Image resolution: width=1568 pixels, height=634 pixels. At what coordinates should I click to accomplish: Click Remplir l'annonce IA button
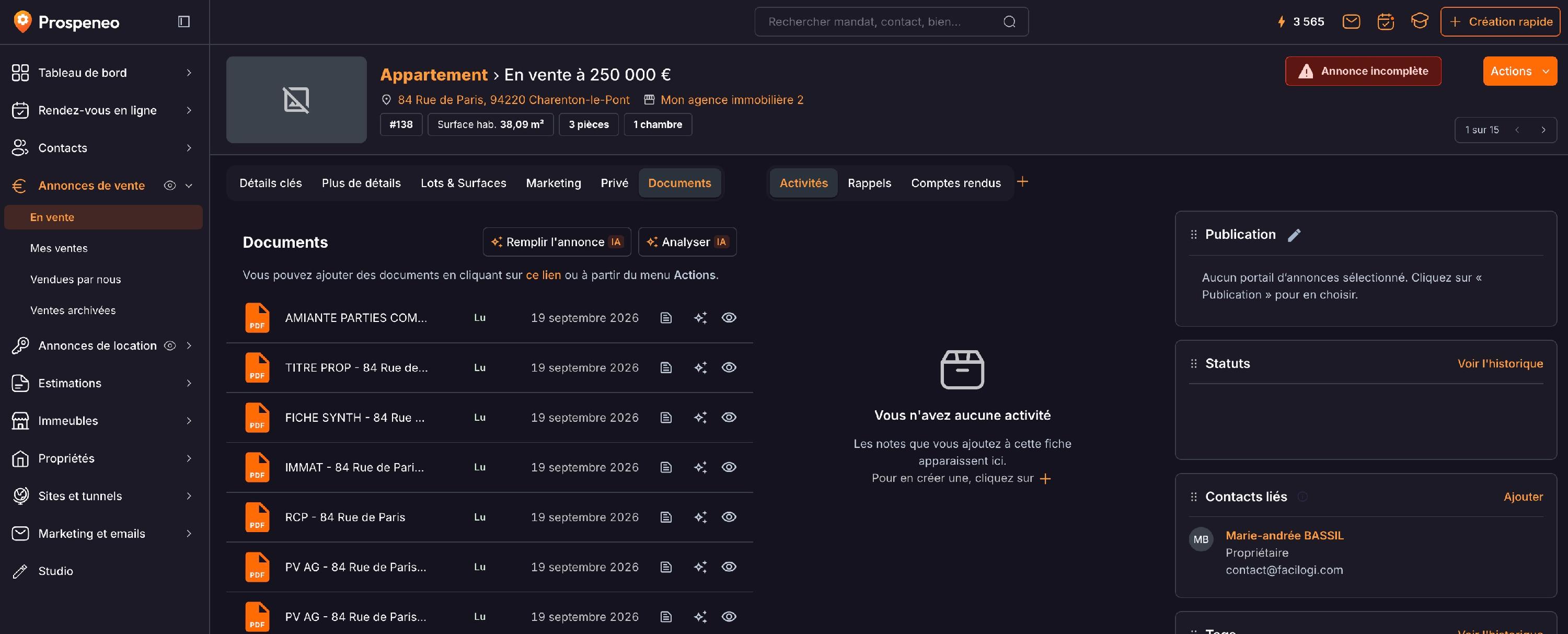(556, 242)
